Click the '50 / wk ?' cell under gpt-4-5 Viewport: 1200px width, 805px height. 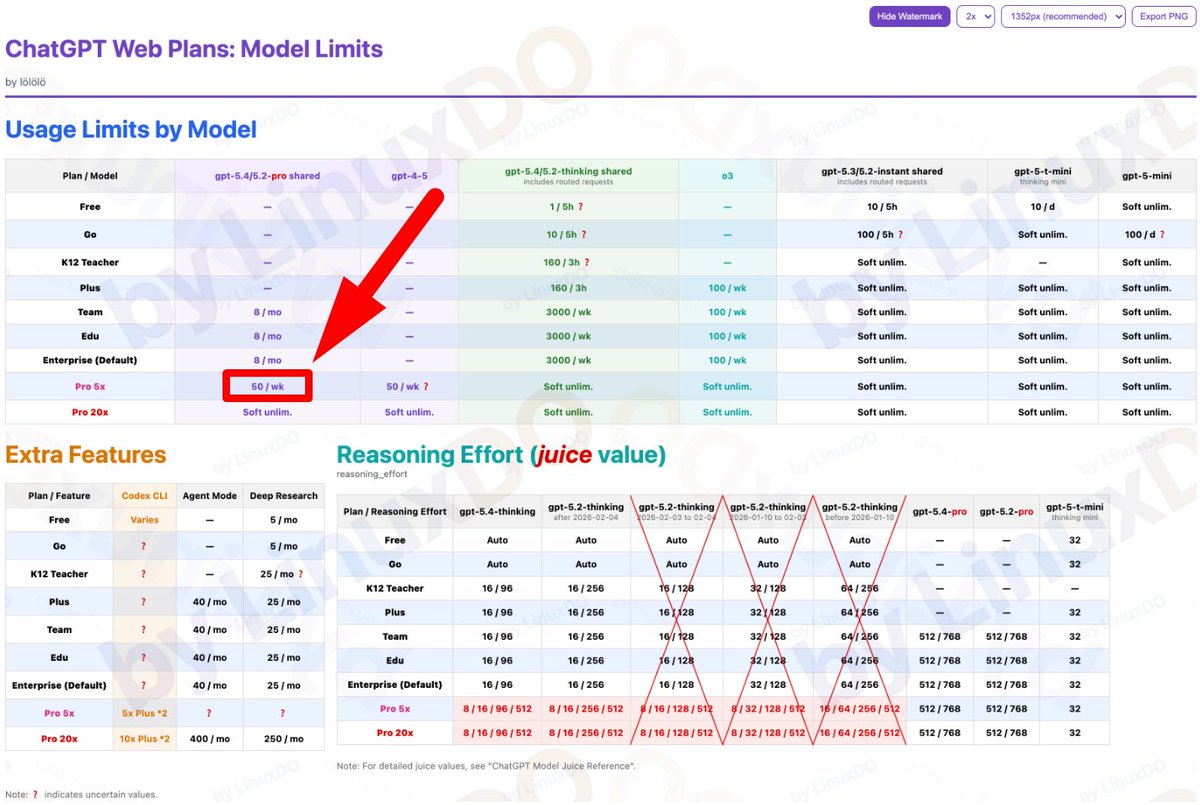[409, 386]
